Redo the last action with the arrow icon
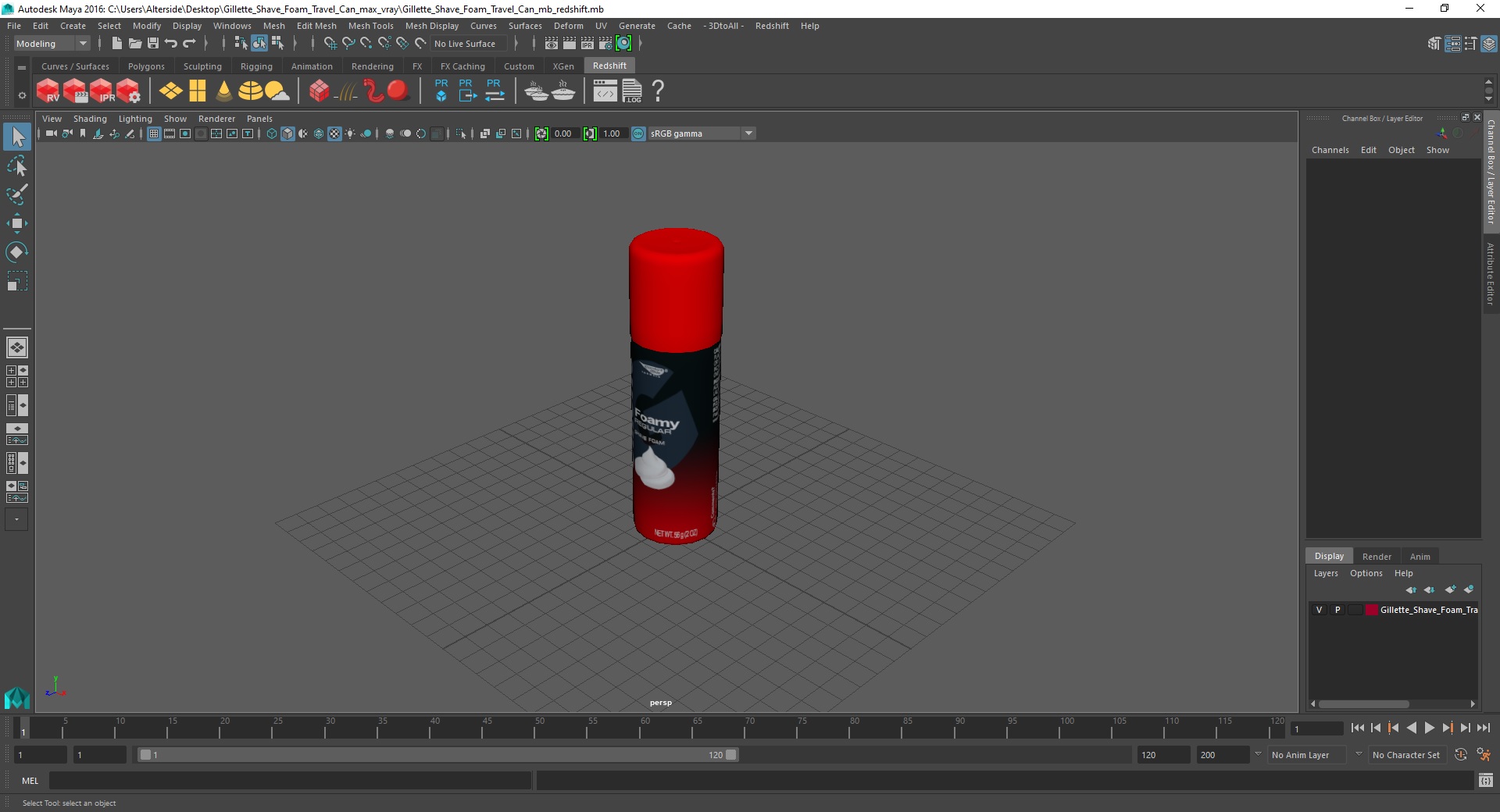Screen dimensions: 1500x812 point(188,44)
